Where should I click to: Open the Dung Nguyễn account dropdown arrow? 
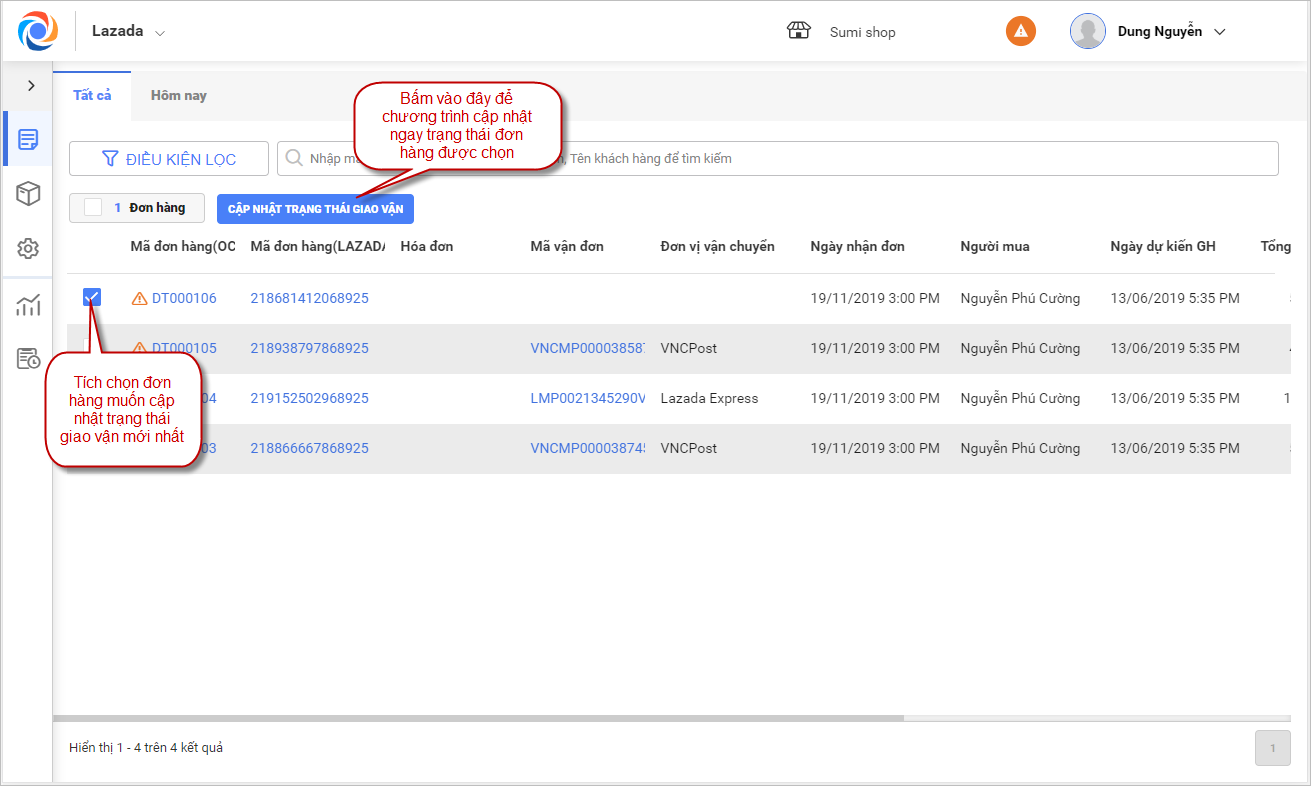click(1219, 32)
